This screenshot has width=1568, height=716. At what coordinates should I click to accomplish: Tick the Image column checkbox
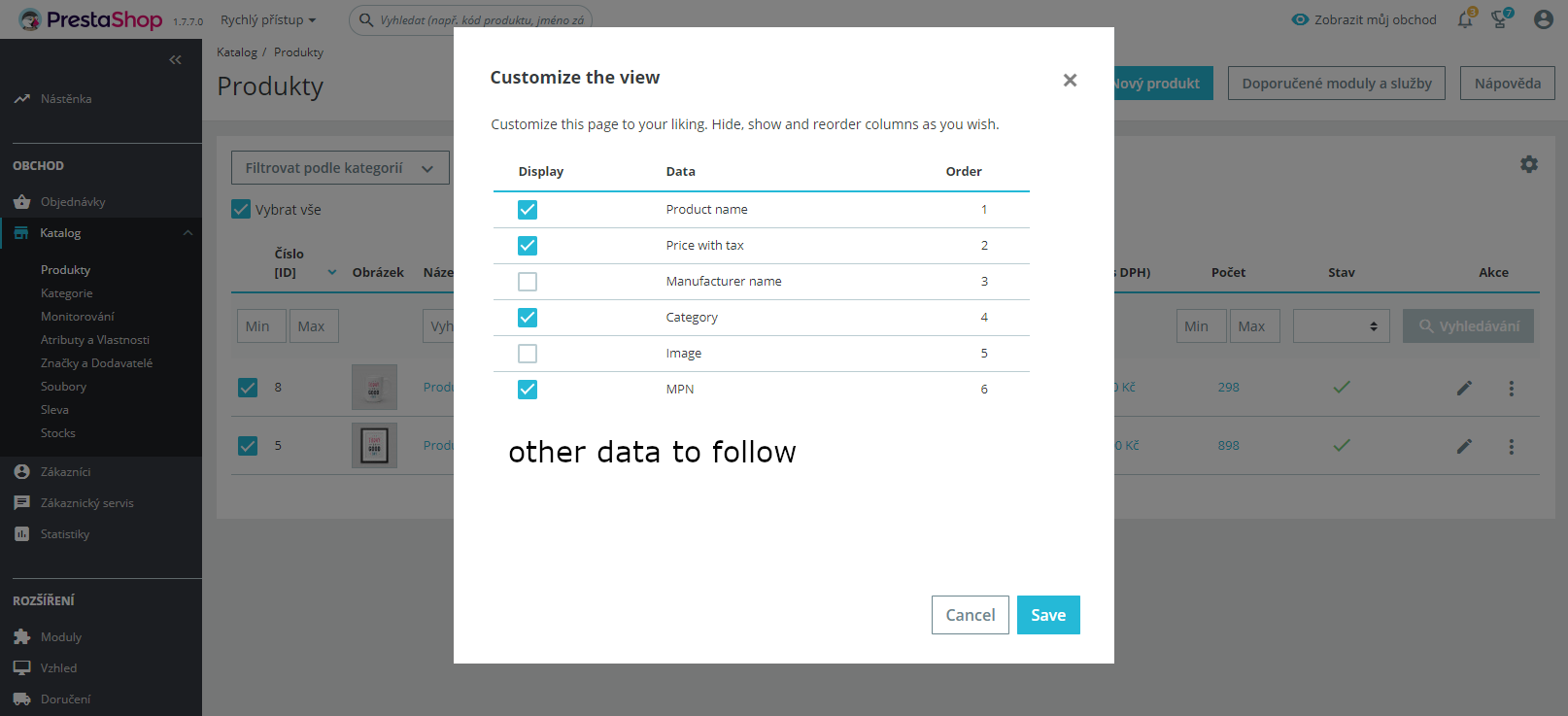tap(528, 354)
